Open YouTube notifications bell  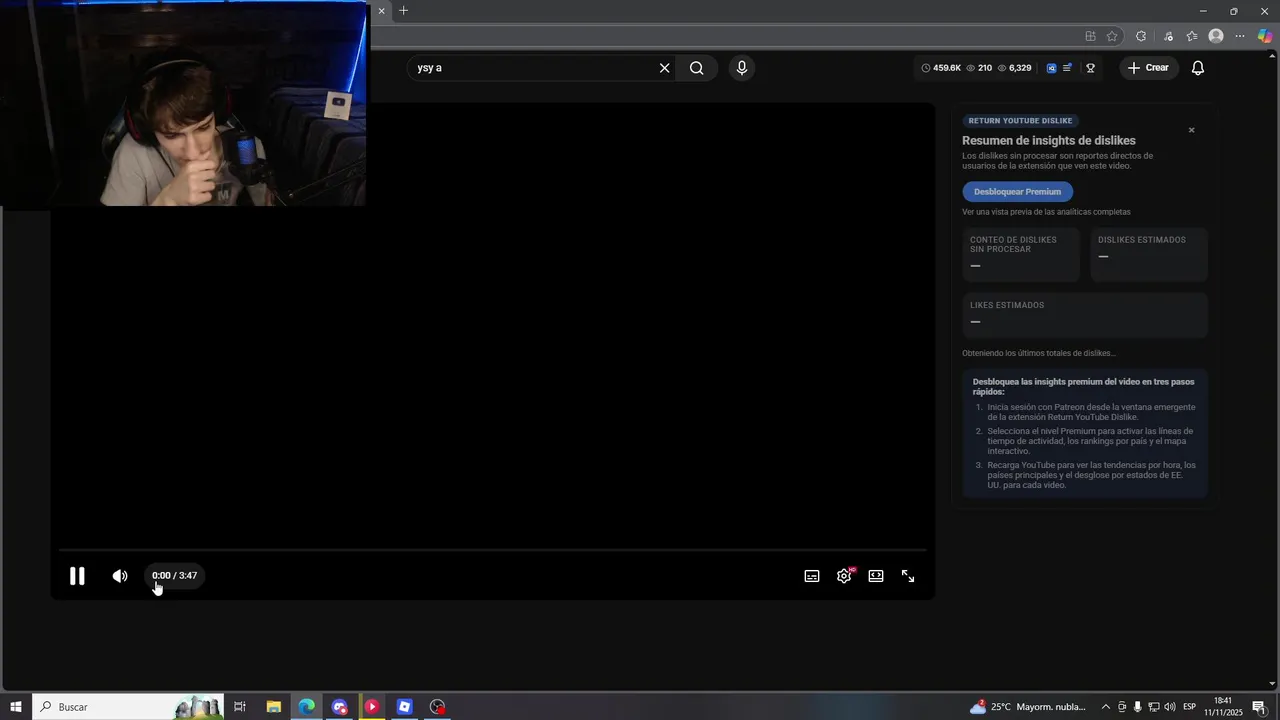point(1197,68)
